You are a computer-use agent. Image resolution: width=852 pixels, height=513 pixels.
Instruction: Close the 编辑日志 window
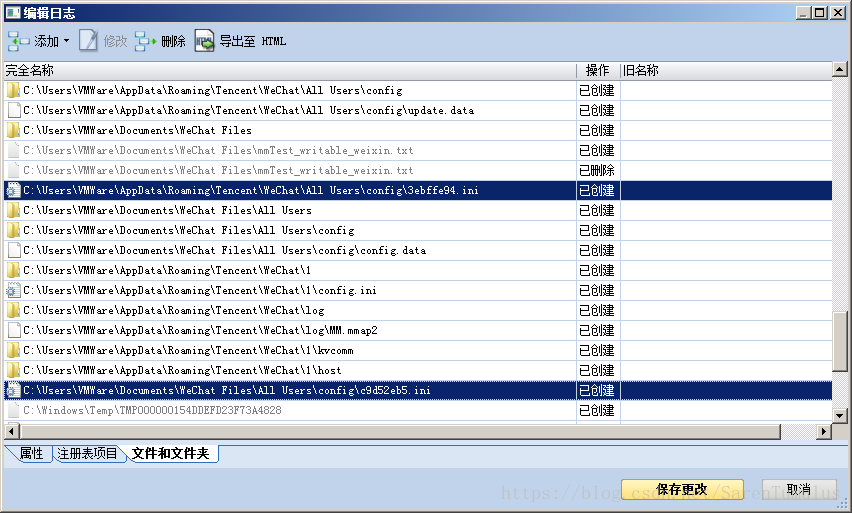837,12
